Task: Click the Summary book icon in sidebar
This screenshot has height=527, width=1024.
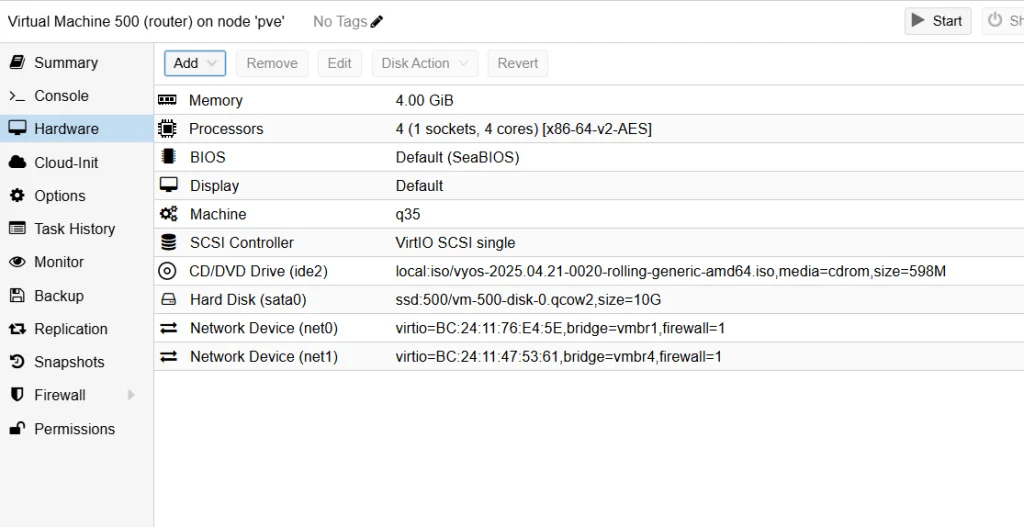Action: [17, 62]
